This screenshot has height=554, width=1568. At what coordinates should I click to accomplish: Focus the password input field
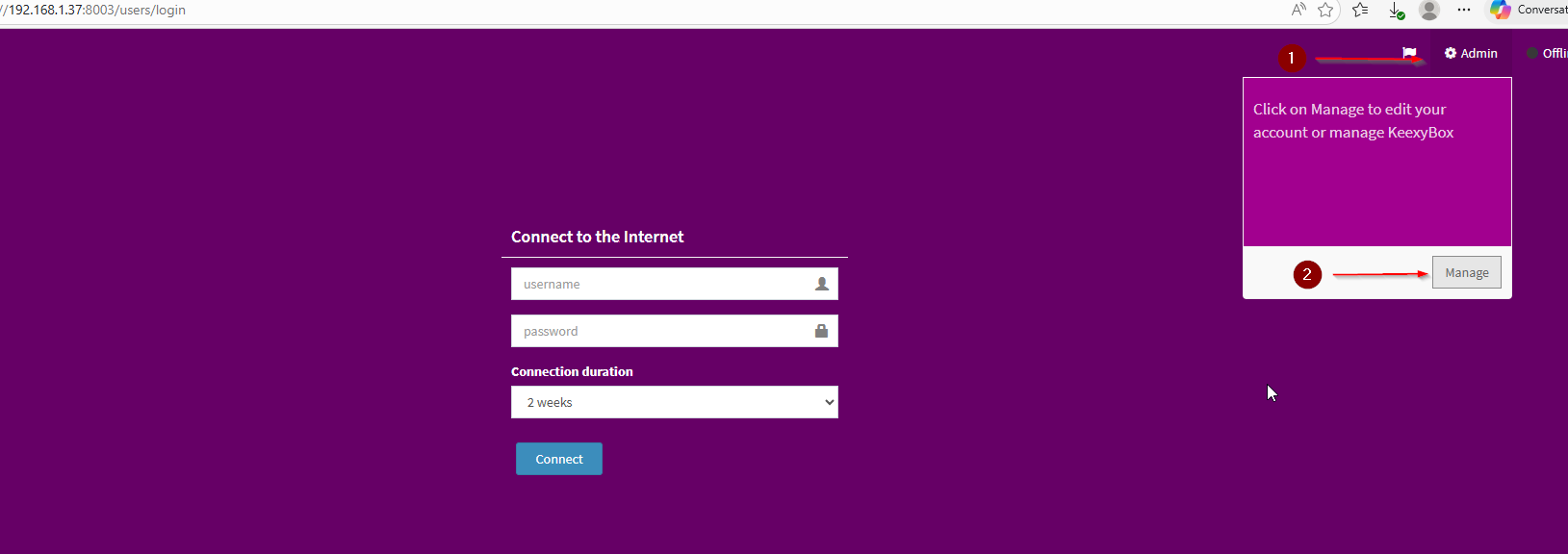coord(674,331)
